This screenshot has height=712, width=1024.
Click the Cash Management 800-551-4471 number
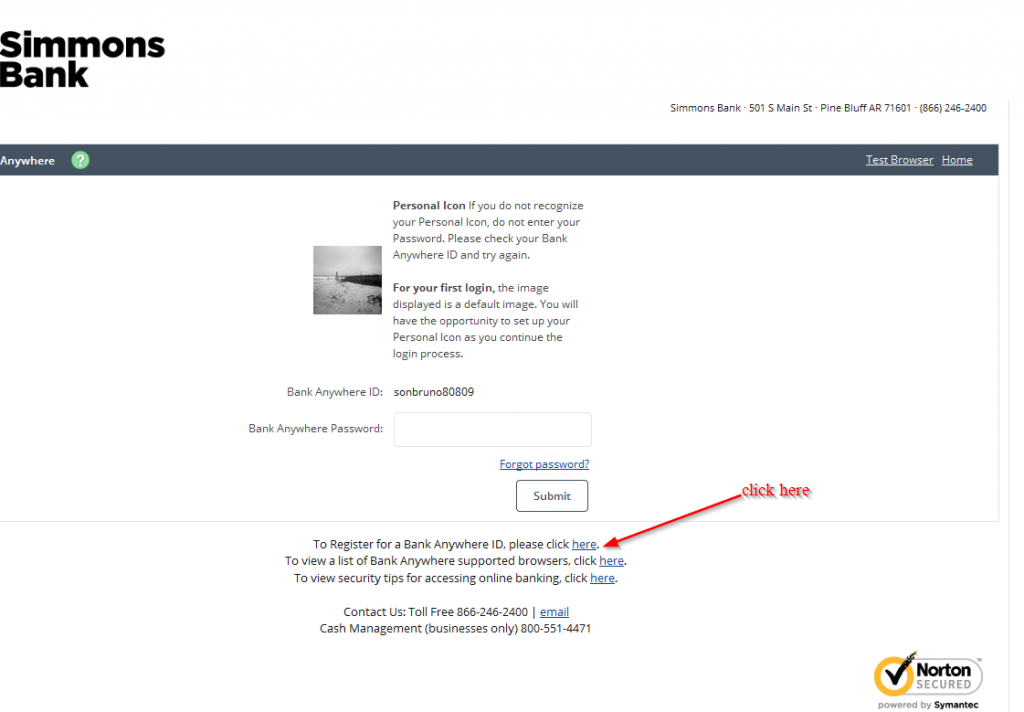(555, 629)
